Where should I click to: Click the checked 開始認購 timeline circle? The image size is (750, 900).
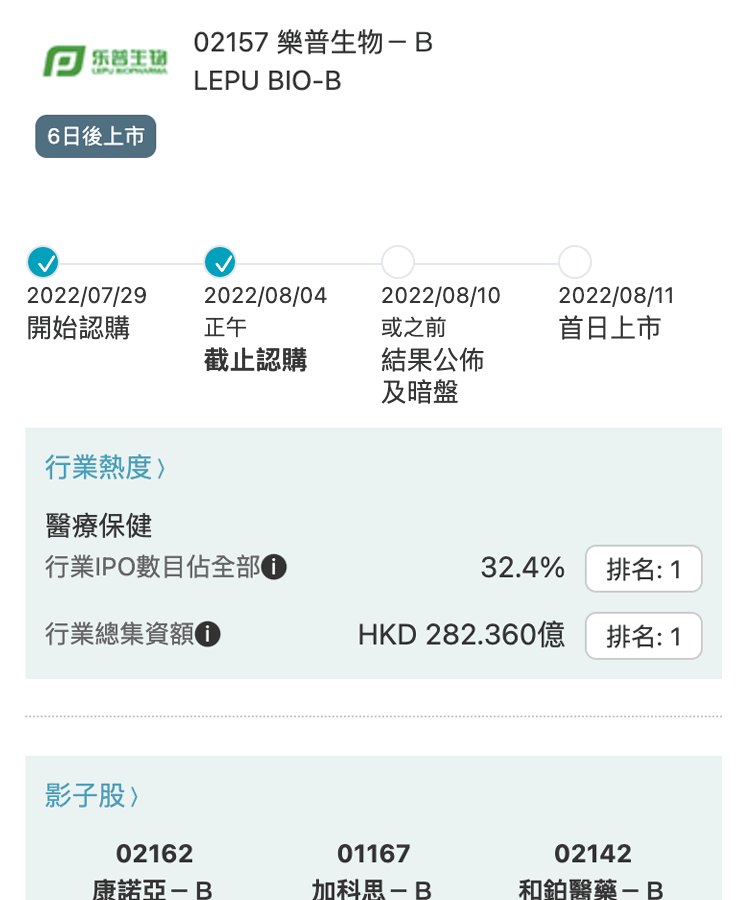43,263
